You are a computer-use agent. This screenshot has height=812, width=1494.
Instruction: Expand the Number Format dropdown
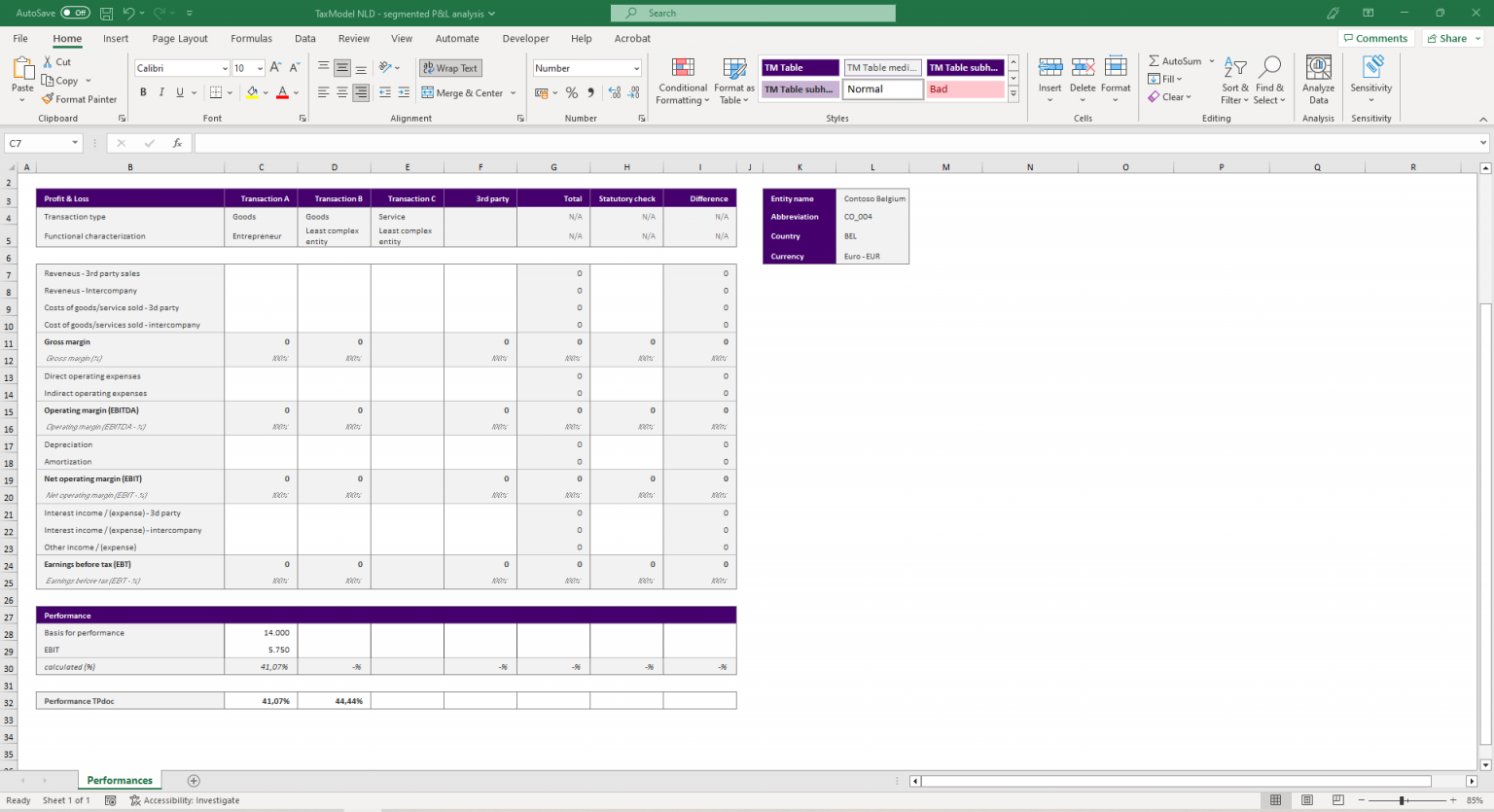pyautogui.click(x=637, y=68)
